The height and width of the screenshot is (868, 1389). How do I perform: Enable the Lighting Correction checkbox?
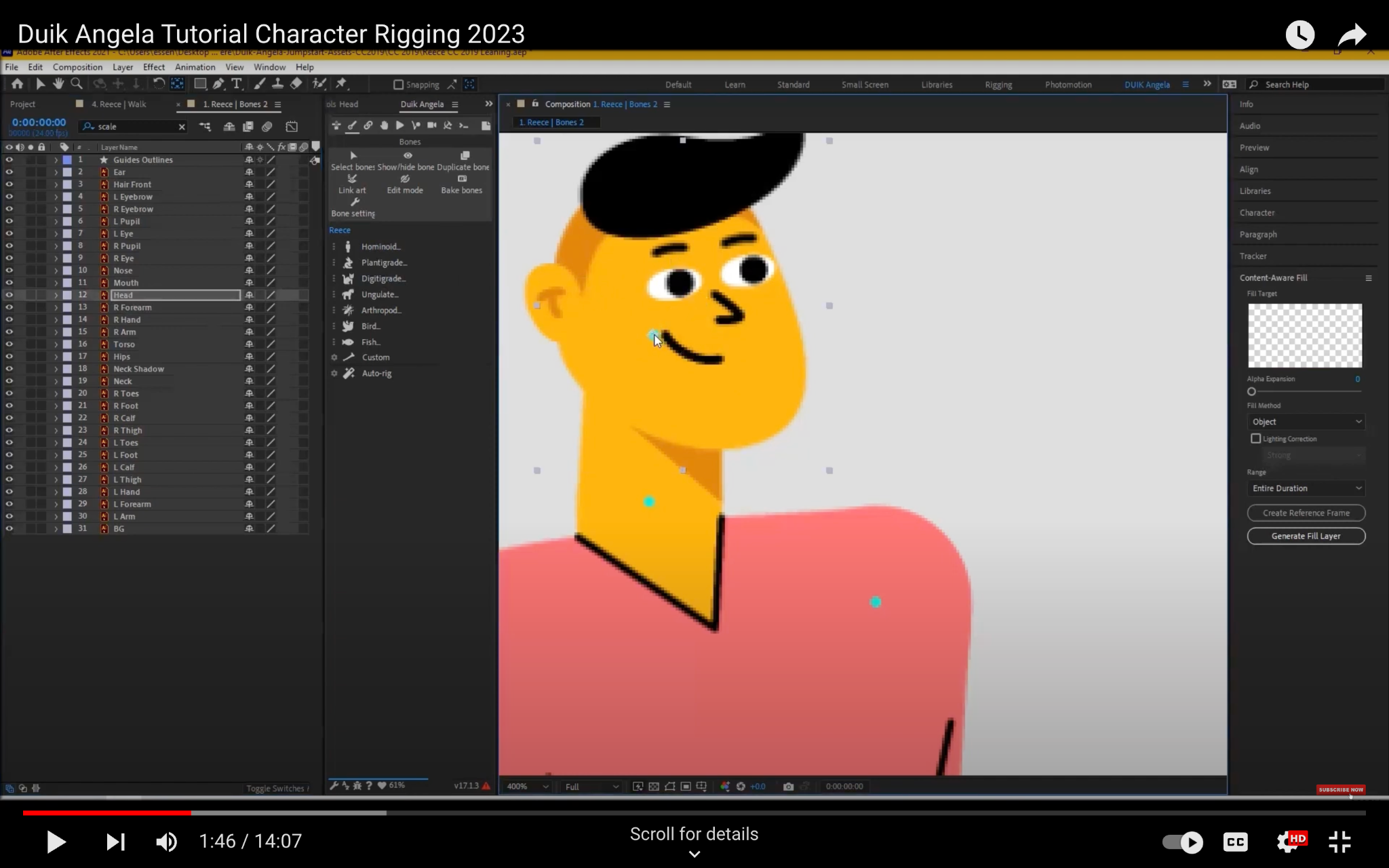[1256, 439]
